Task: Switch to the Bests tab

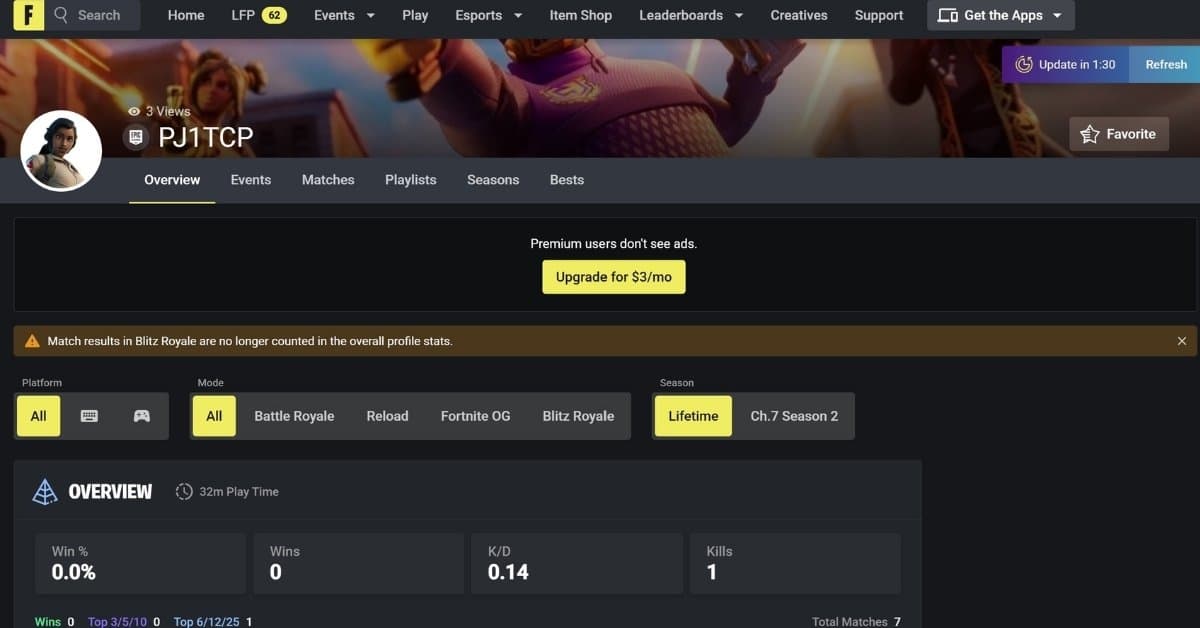Action: pyautogui.click(x=567, y=180)
